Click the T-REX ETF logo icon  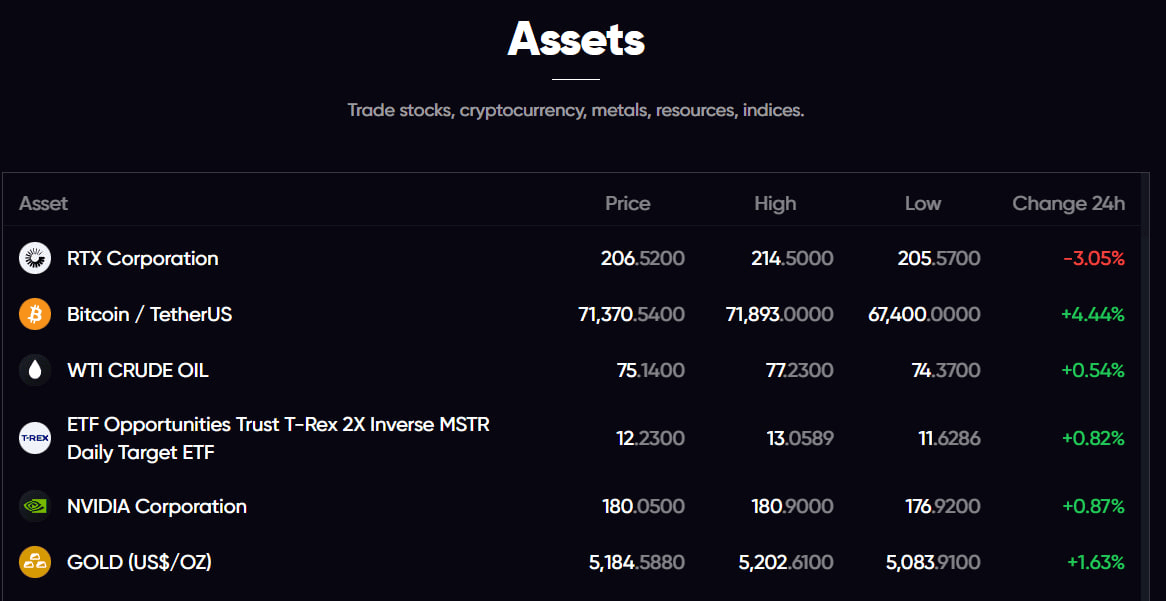[x=35, y=438]
